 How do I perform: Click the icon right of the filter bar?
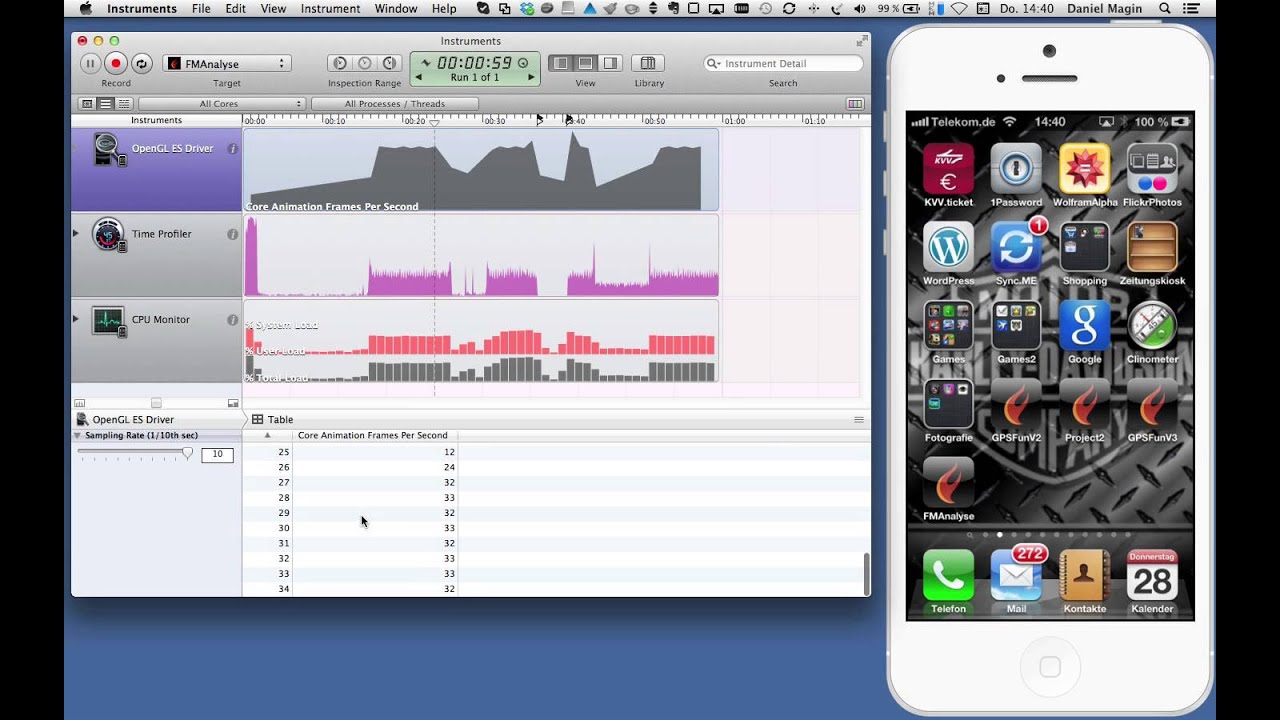coord(855,104)
